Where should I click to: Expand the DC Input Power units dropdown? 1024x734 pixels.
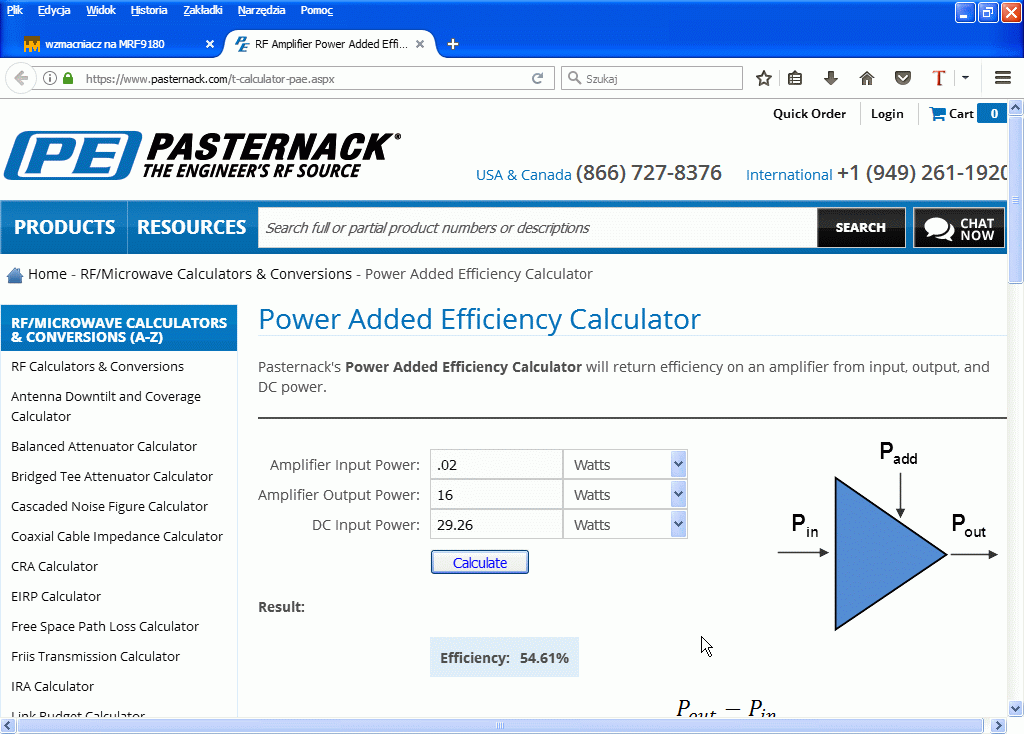678,525
